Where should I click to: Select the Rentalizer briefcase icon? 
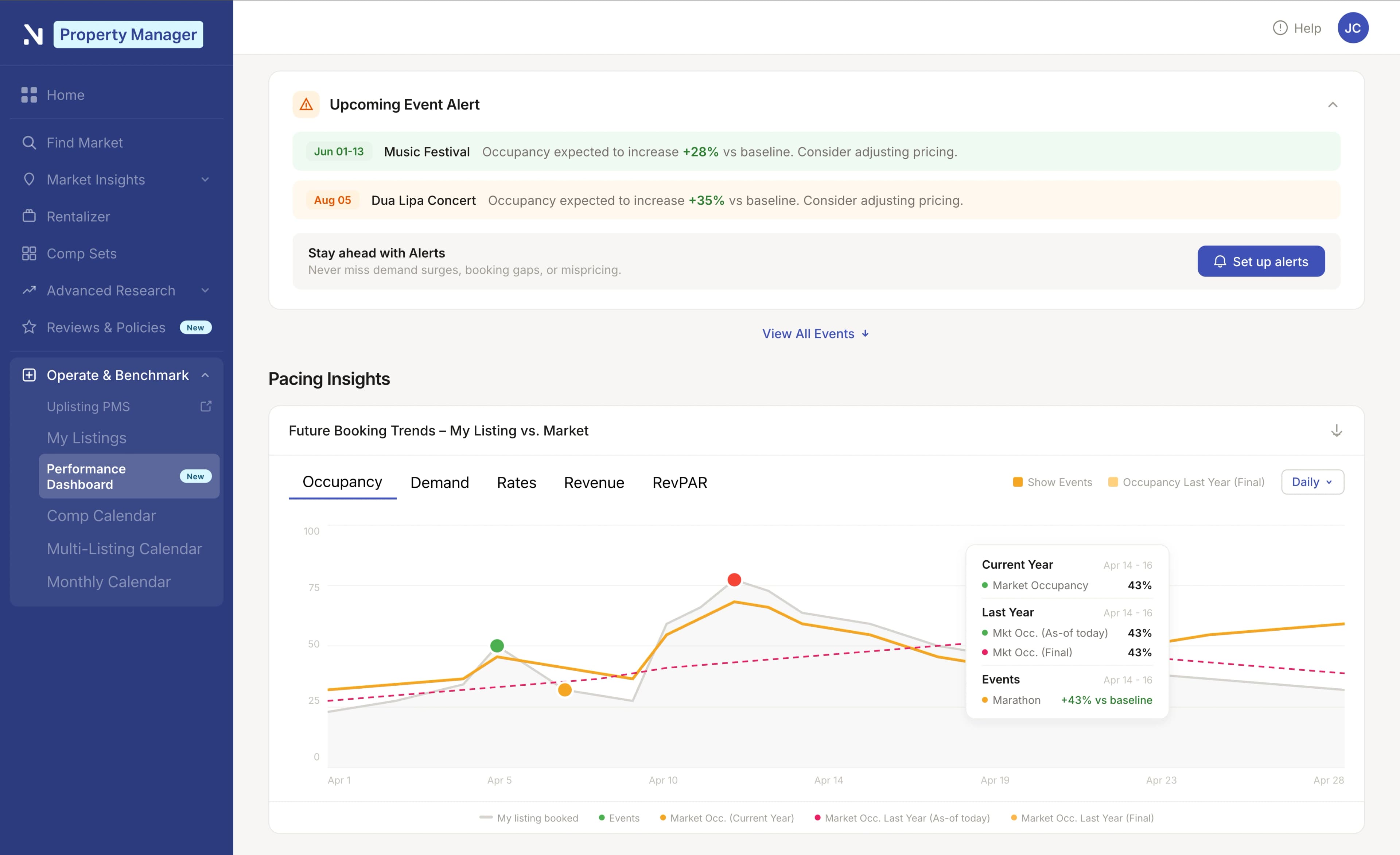(29, 217)
